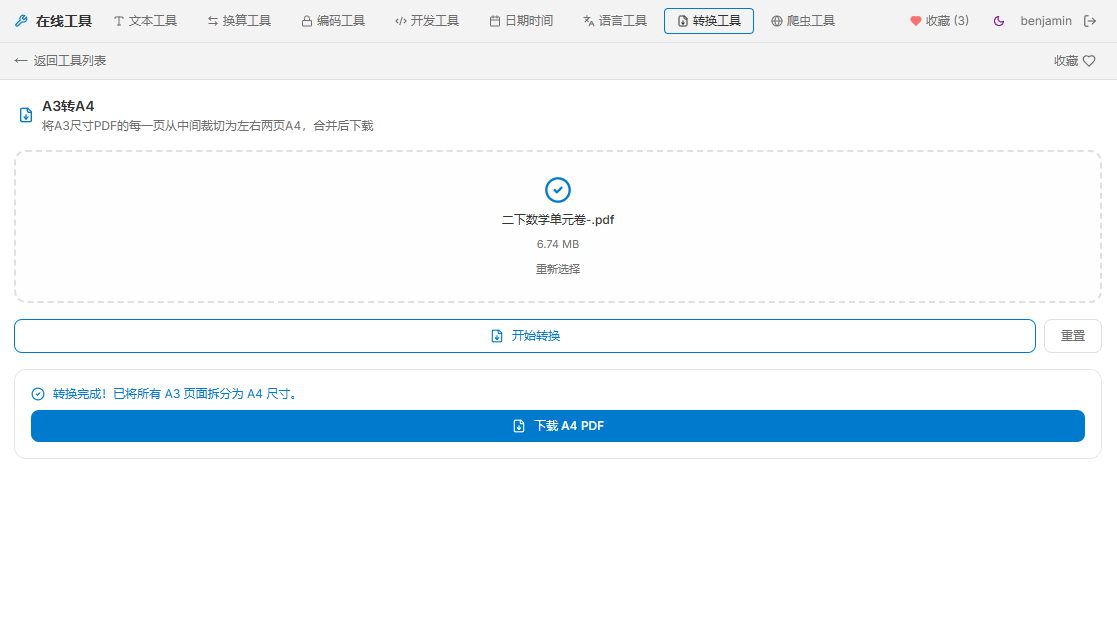
Task: Switch to the 语言工具 tab
Action: coord(615,21)
